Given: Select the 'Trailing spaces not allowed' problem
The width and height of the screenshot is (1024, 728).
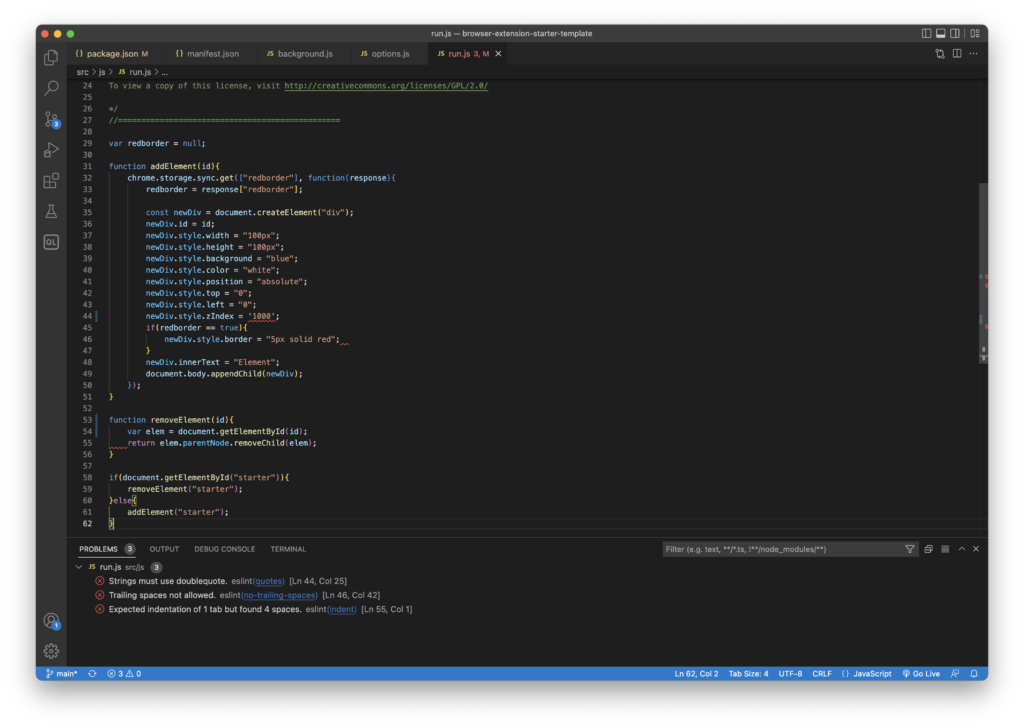Looking at the screenshot, I should [528, 595].
